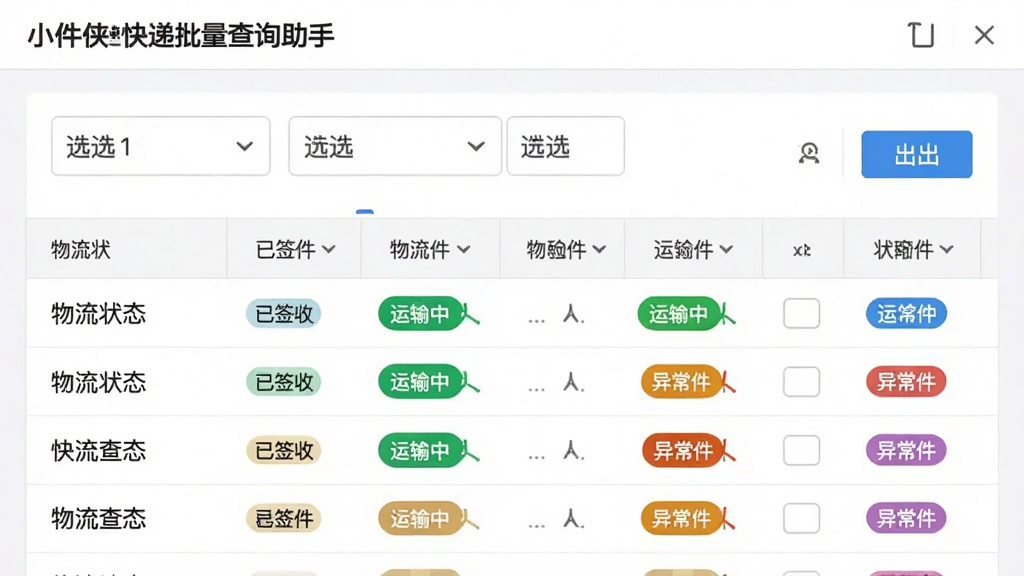Click the light blue 已签收 tag in first row
1024x576 pixels.
tap(283, 313)
